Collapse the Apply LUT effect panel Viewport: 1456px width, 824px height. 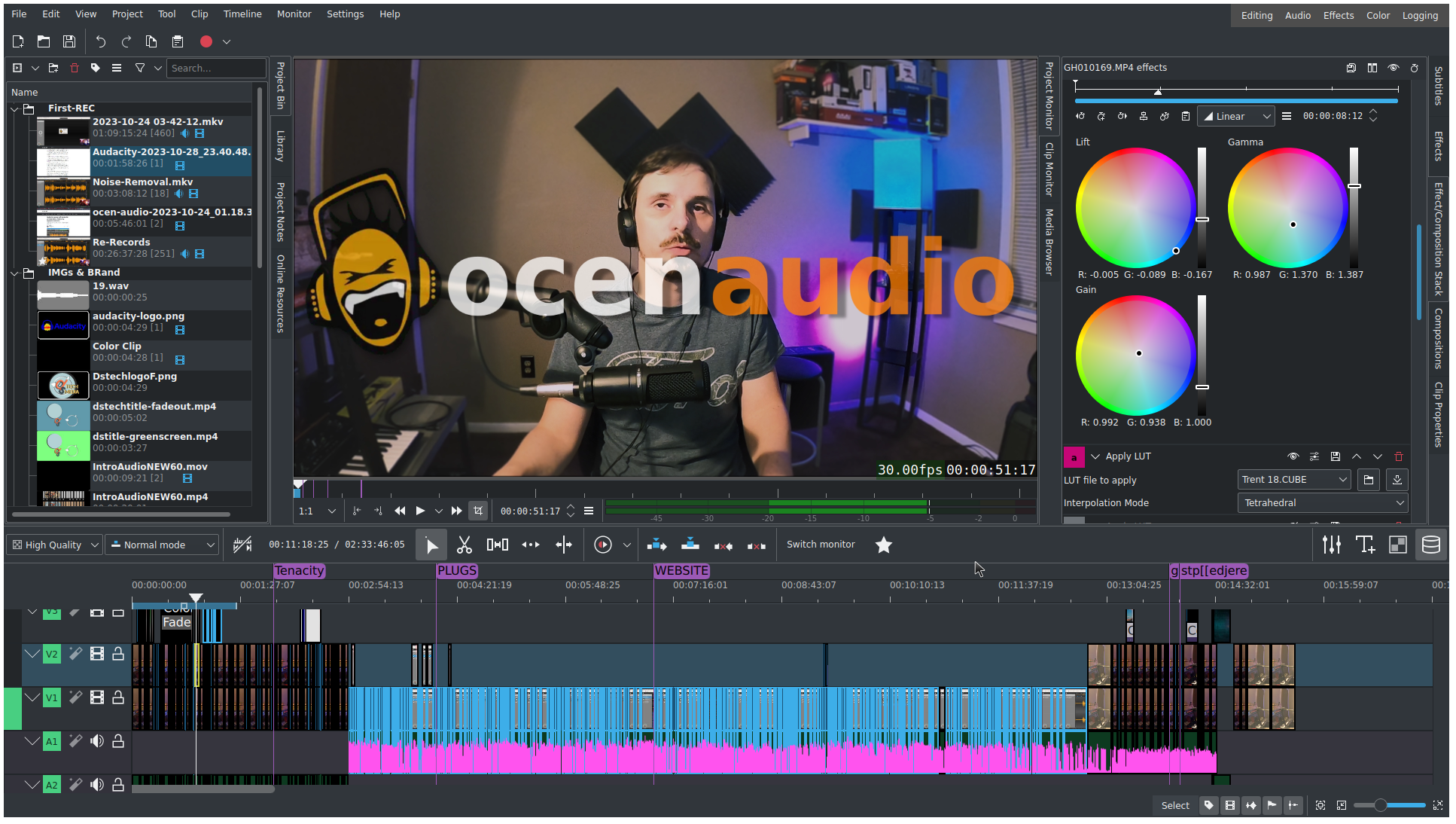(1095, 456)
